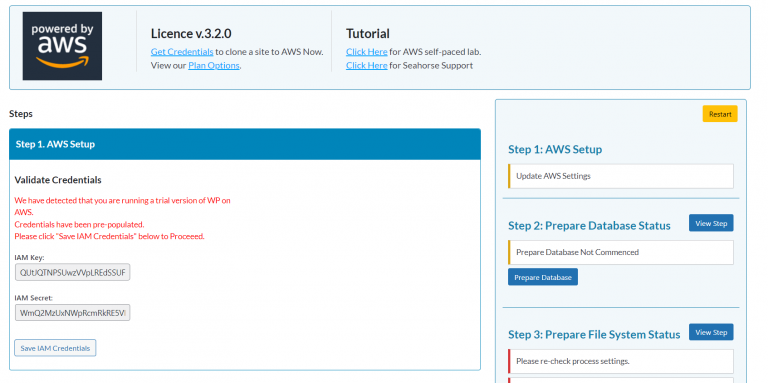768x383 pixels.
Task: Focus the IAM Secret input field
Action: click(72, 312)
